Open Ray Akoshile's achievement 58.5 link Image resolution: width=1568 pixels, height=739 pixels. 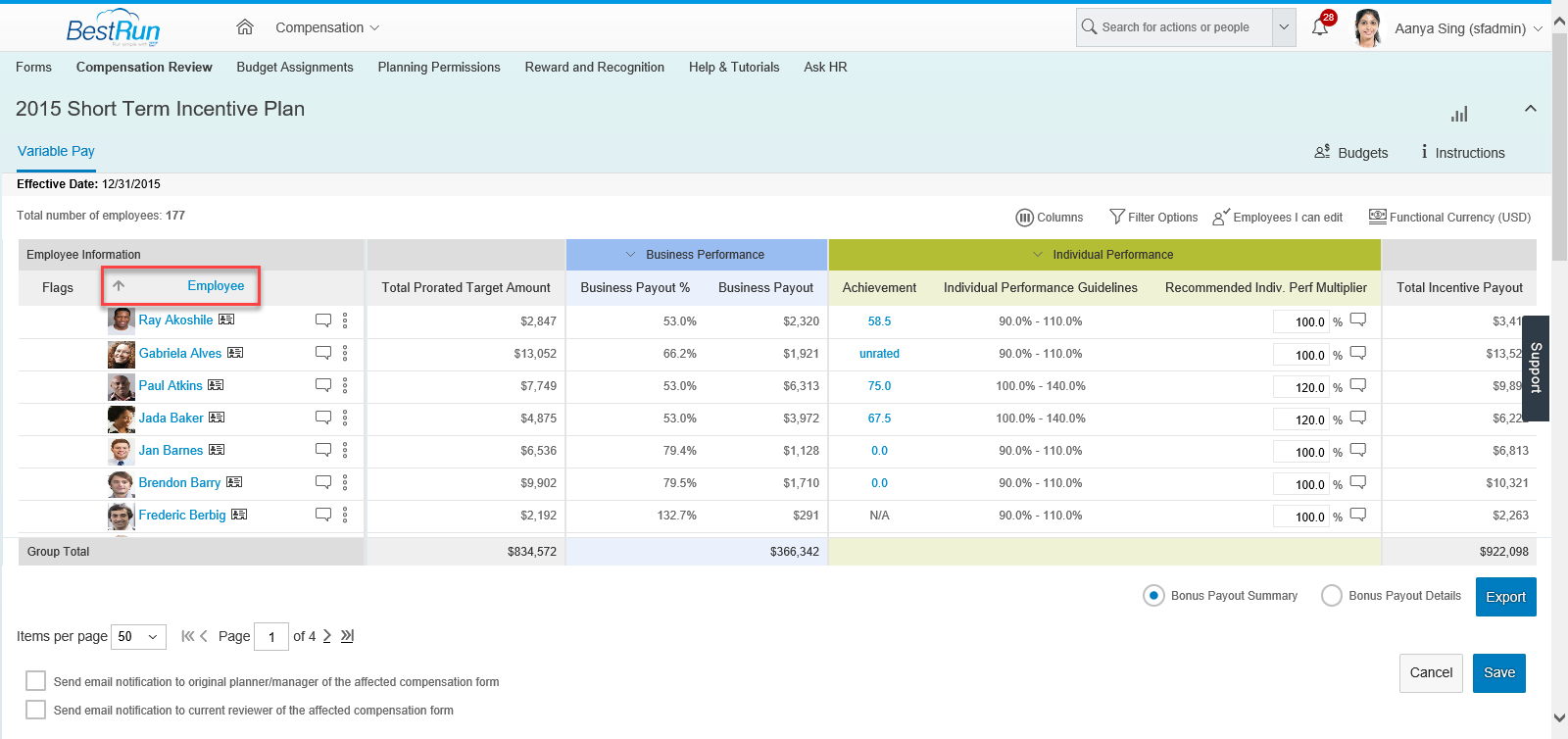[x=879, y=320]
